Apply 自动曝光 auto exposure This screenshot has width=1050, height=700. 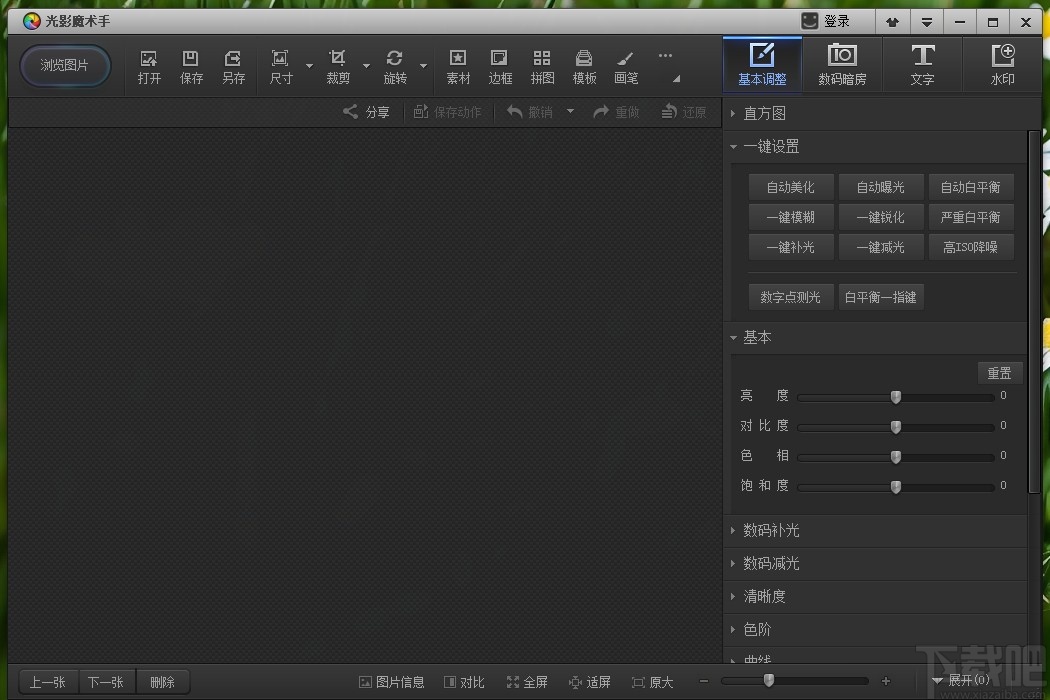[881, 187]
